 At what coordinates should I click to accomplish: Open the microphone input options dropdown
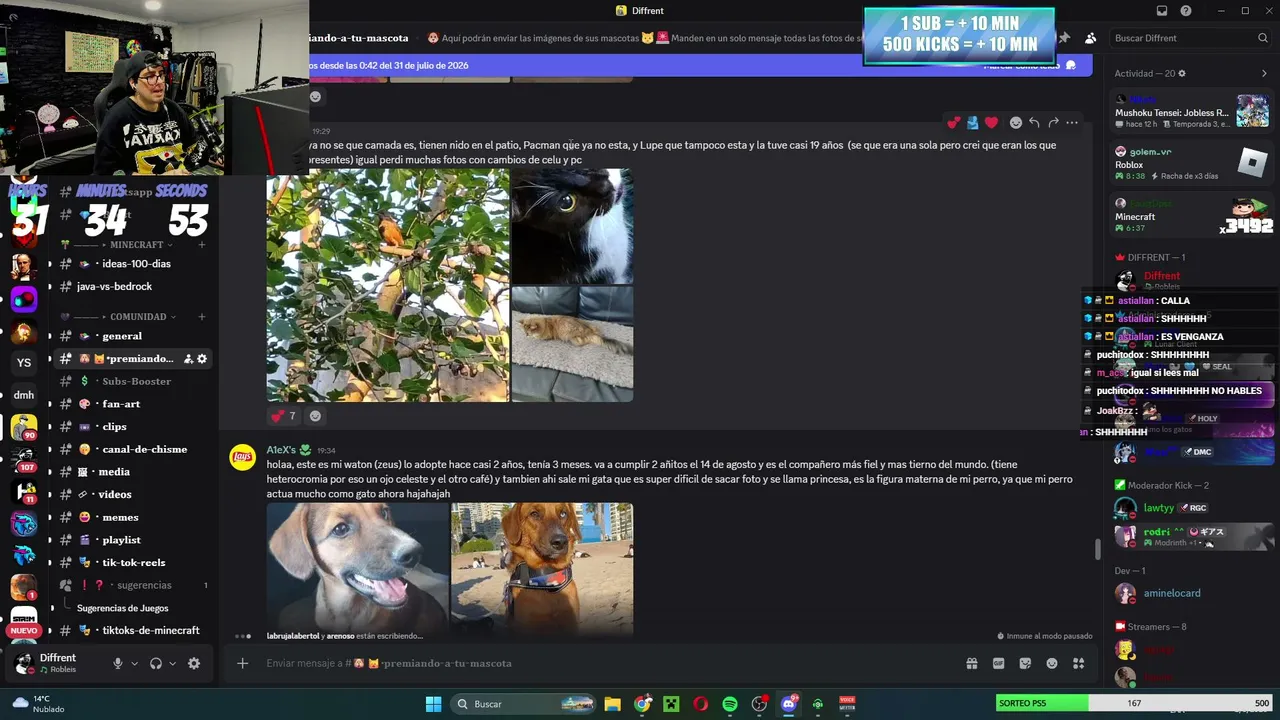pos(134,663)
